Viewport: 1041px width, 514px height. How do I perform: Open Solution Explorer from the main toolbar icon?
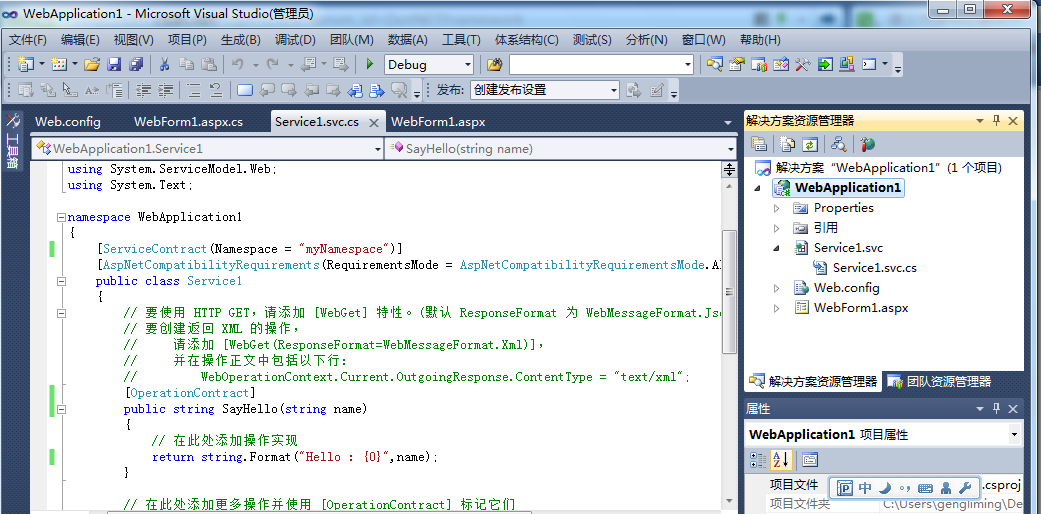[714, 64]
